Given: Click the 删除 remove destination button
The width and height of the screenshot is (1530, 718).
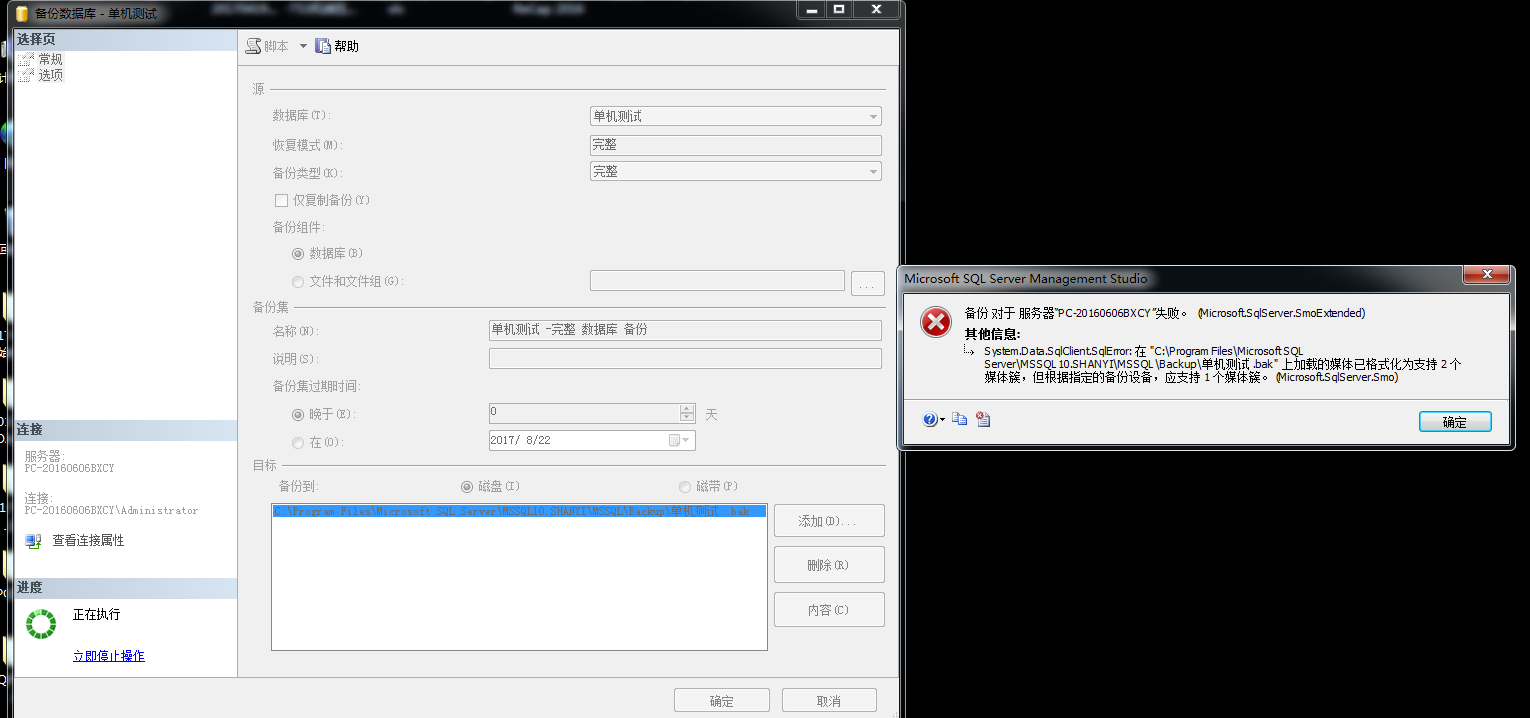Looking at the screenshot, I should point(829,565).
